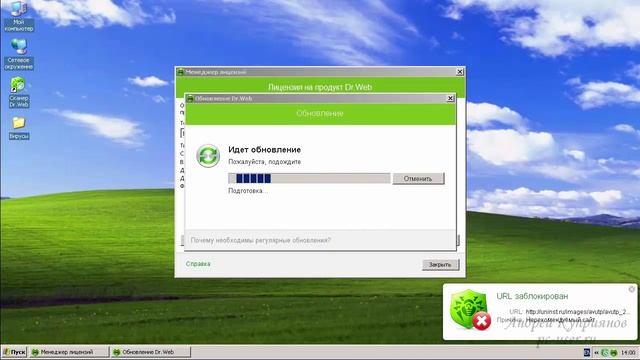Close the Обновление Dr.Web window
This screenshot has height=360, width=640.
tap(450, 98)
